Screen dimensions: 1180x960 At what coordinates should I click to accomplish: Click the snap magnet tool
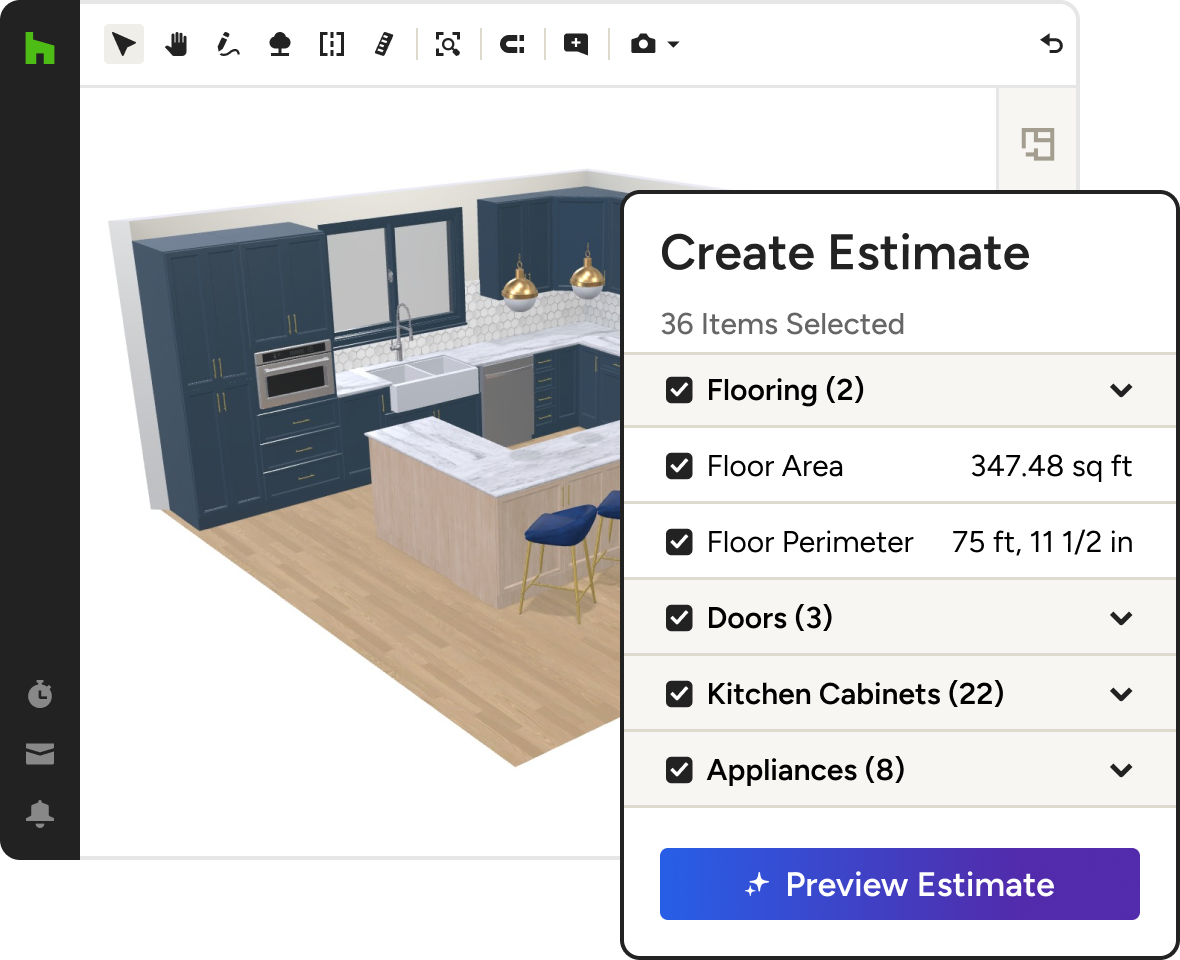[512, 44]
